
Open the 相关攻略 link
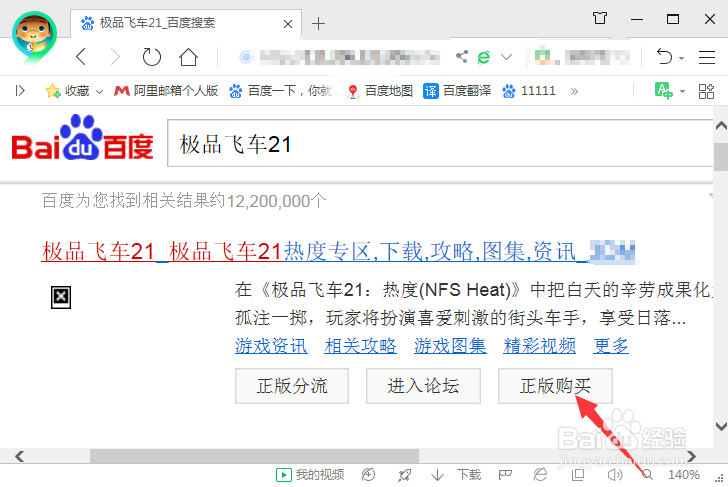click(x=360, y=346)
